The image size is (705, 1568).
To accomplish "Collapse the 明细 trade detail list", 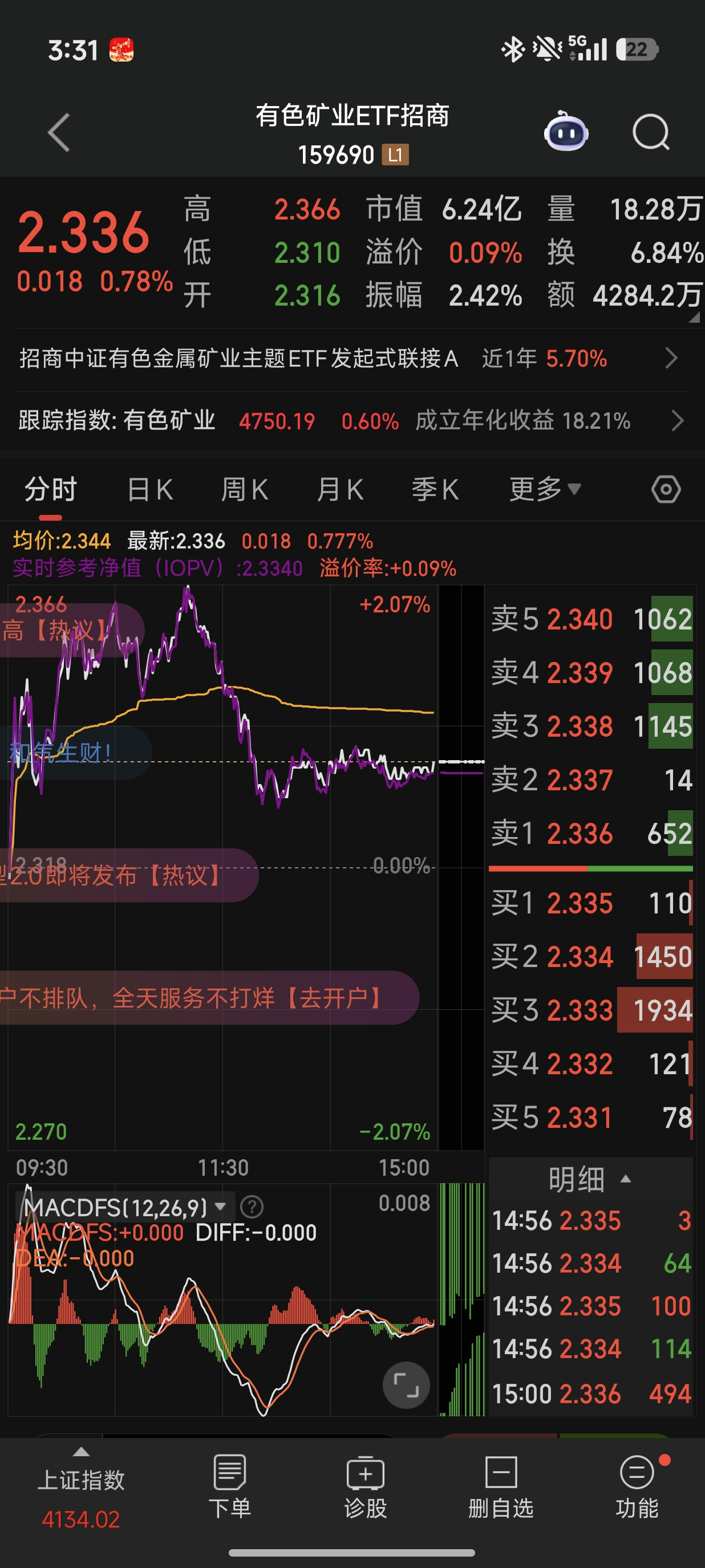I will click(590, 1179).
